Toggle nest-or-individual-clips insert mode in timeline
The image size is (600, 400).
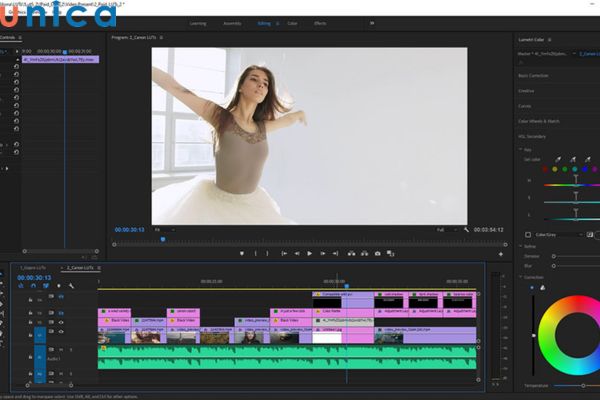click(x=21, y=286)
